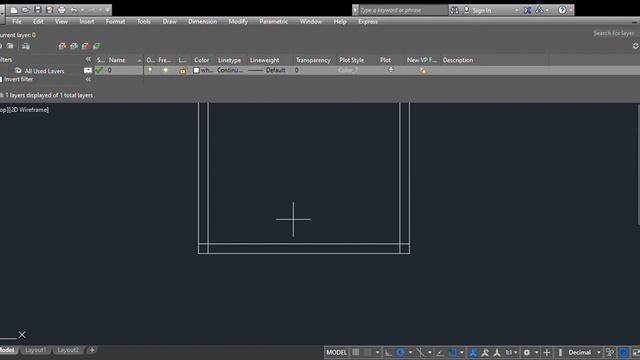Collapse the layer filter tree chevron
Image resolution: width=640 pixels, height=360 pixels.
tap(88, 60)
